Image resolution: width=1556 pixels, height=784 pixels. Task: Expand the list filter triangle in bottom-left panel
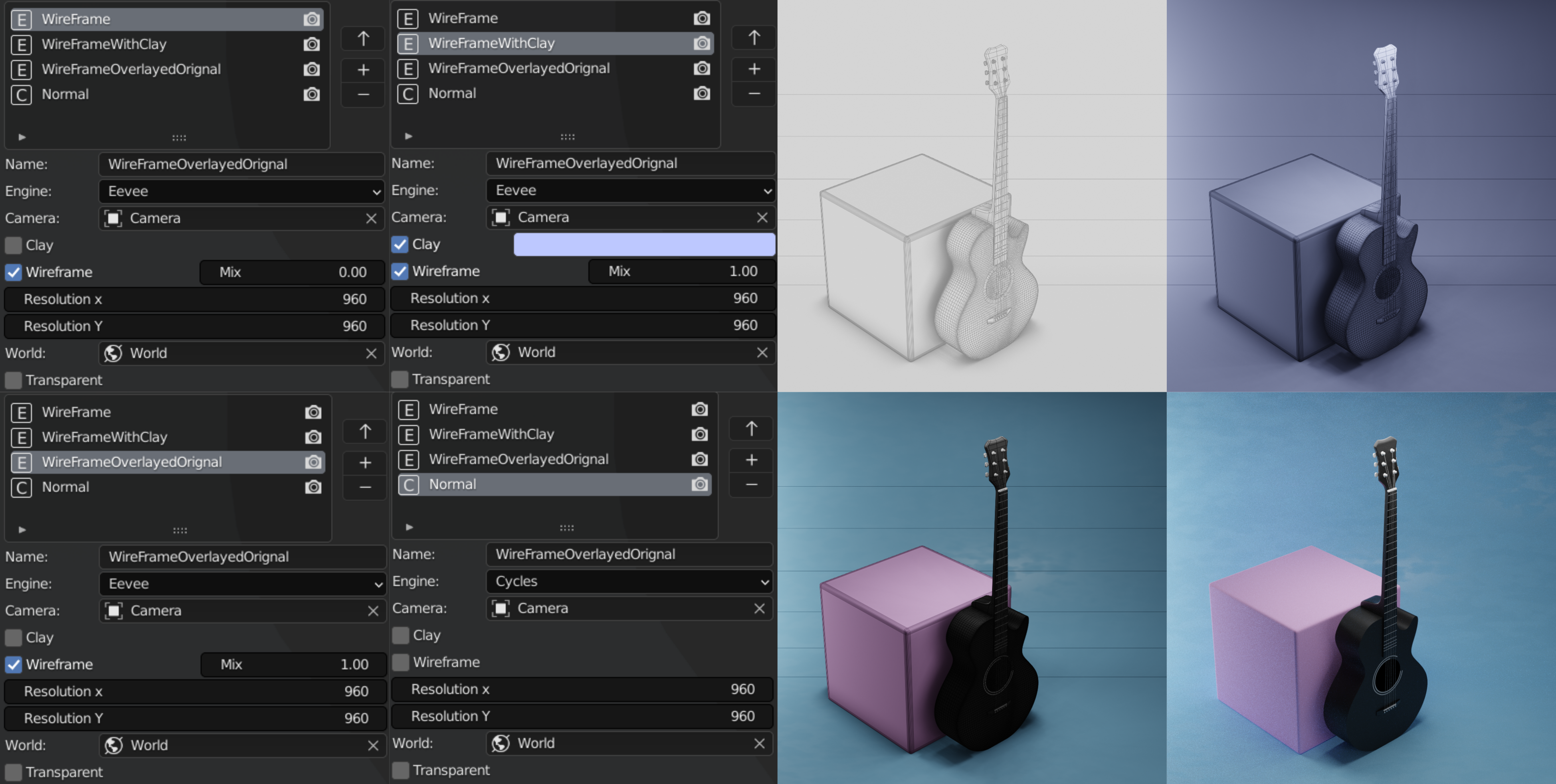pos(22,529)
